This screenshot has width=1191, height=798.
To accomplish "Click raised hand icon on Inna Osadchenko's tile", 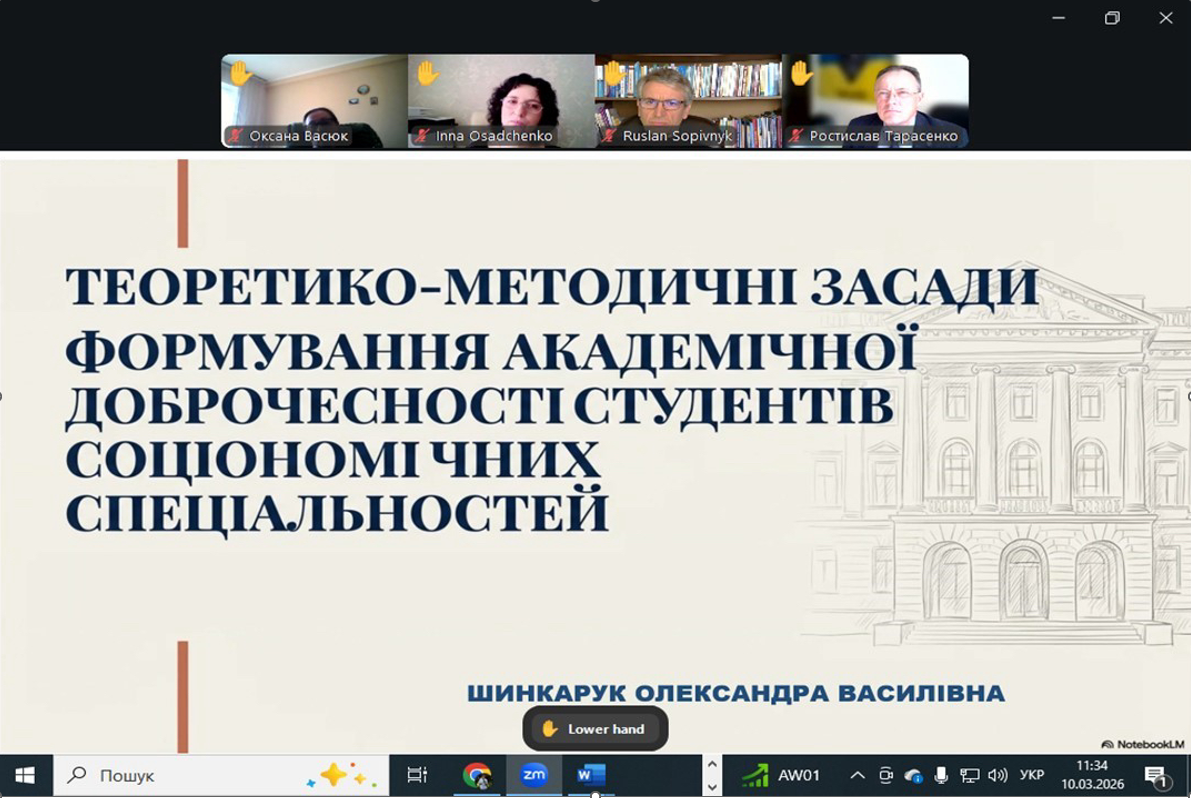I will pos(428,74).
